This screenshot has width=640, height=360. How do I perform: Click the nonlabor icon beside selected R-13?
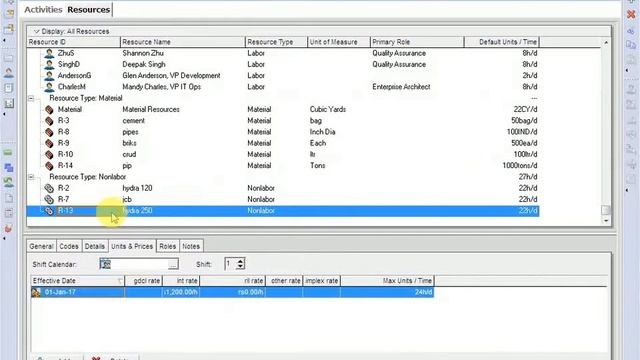49,211
